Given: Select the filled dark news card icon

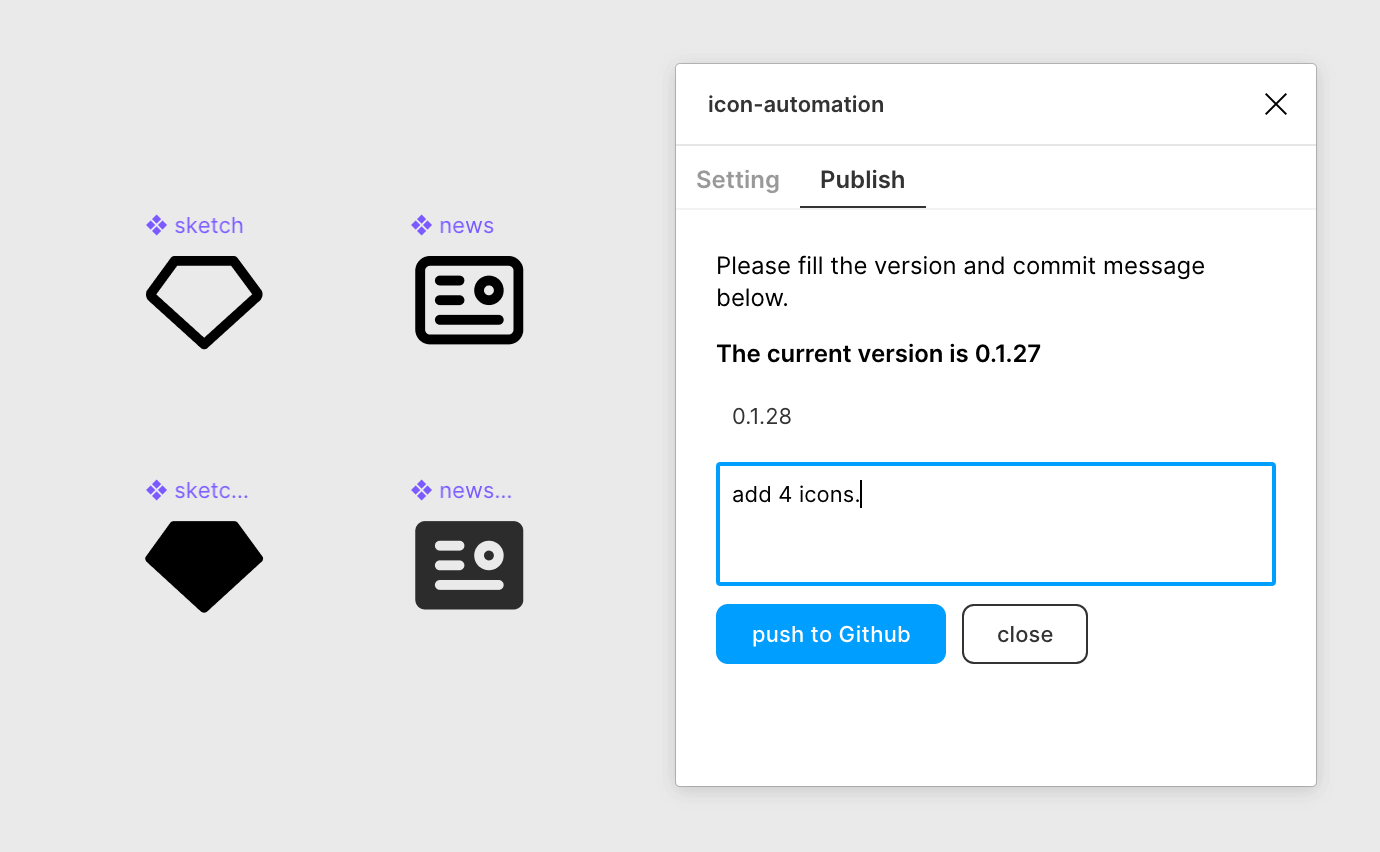Looking at the screenshot, I should [469, 565].
